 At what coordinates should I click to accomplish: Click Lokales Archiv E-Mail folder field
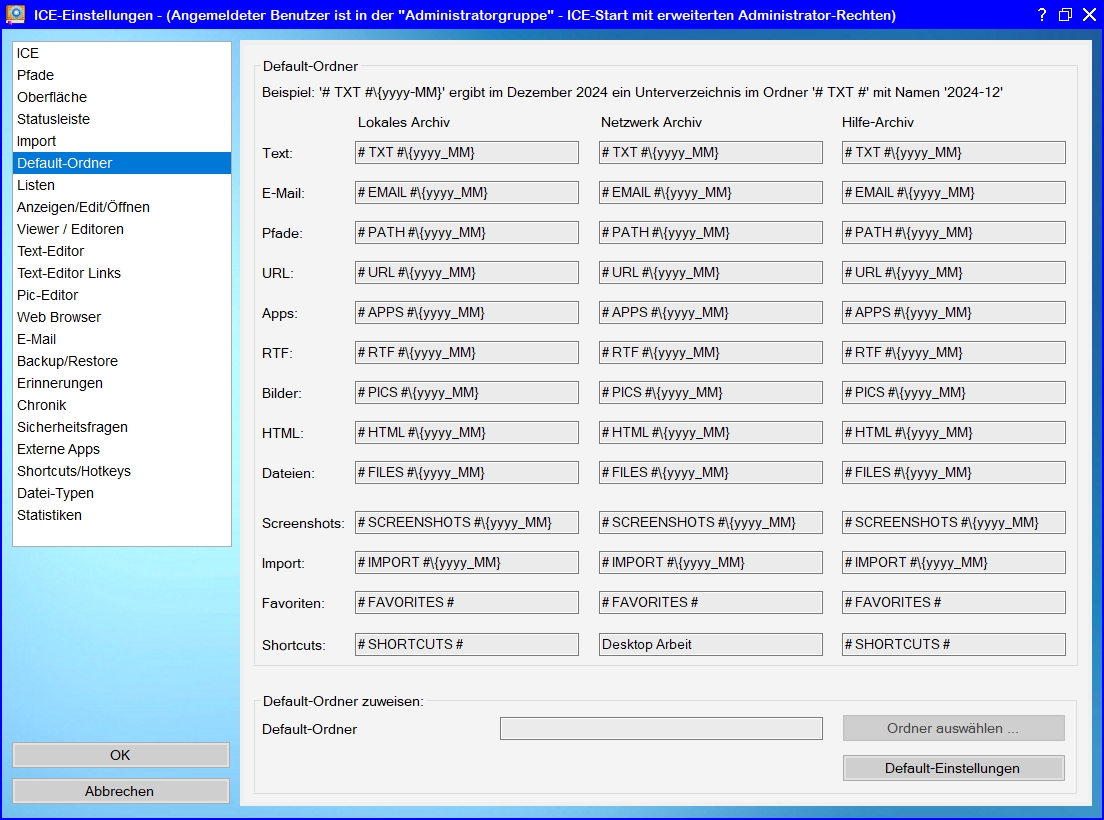[x=467, y=193]
